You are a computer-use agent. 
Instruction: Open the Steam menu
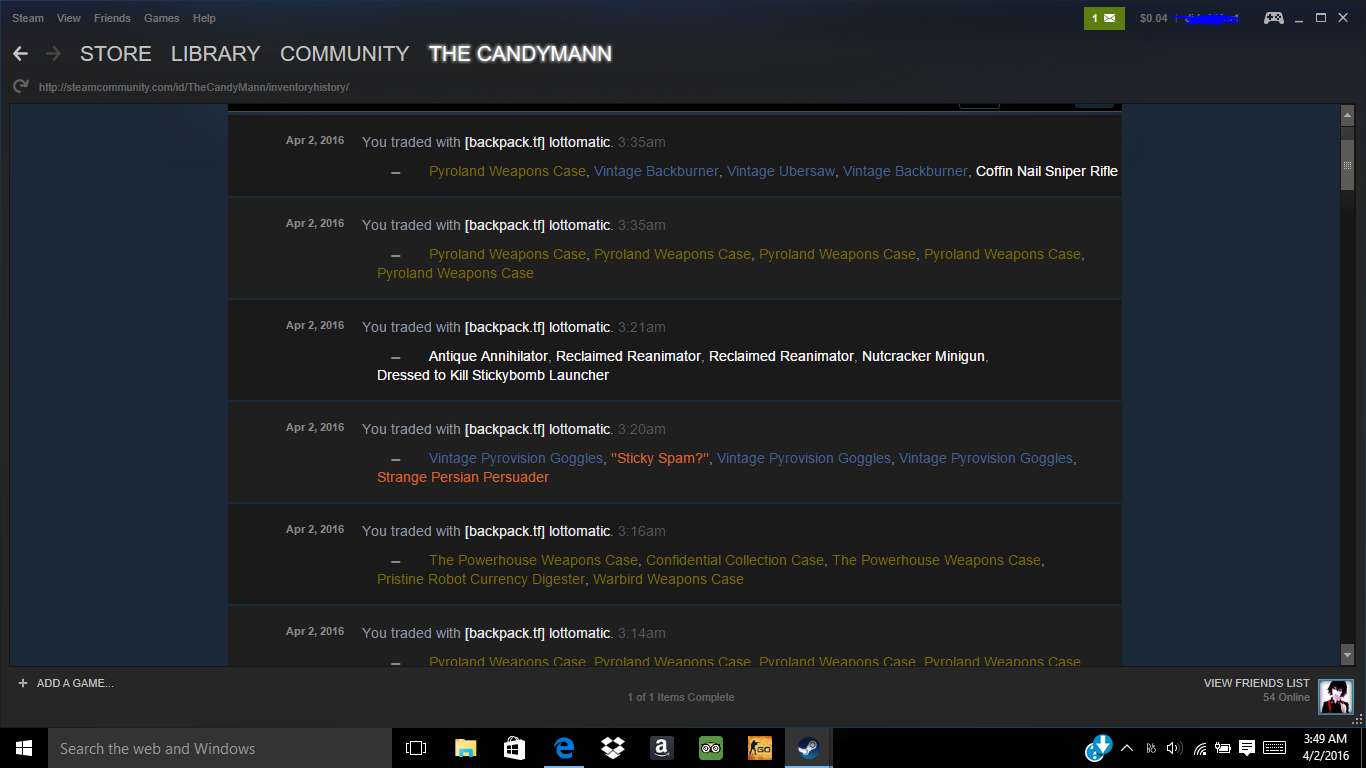28,18
